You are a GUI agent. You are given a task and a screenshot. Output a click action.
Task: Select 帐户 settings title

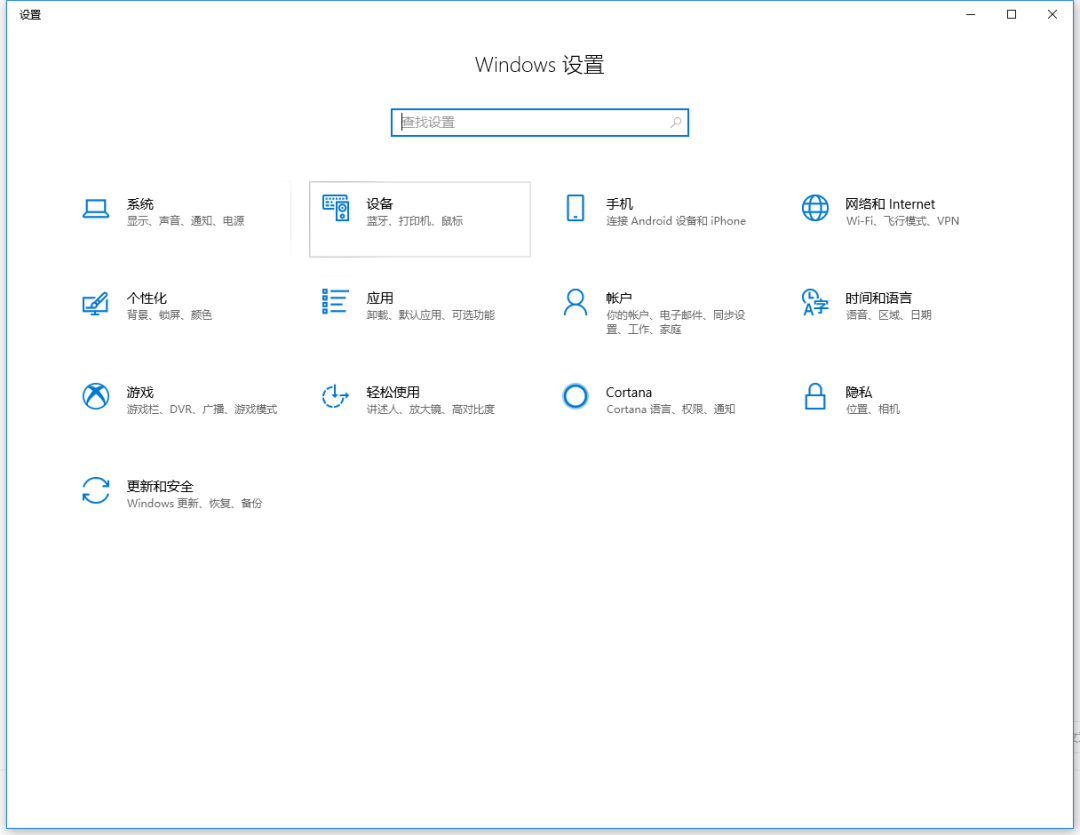pyautogui.click(x=619, y=298)
